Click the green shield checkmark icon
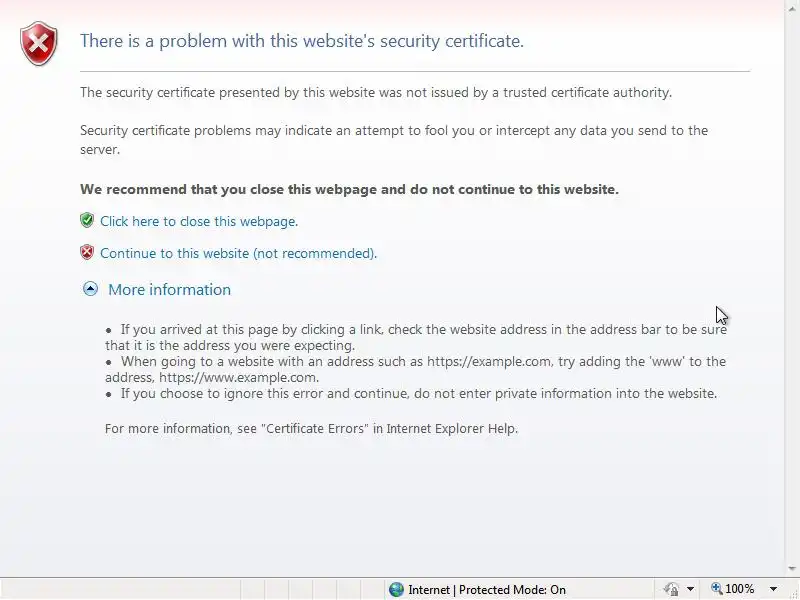The height and width of the screenshot is (600, 800). pos(87,221)
